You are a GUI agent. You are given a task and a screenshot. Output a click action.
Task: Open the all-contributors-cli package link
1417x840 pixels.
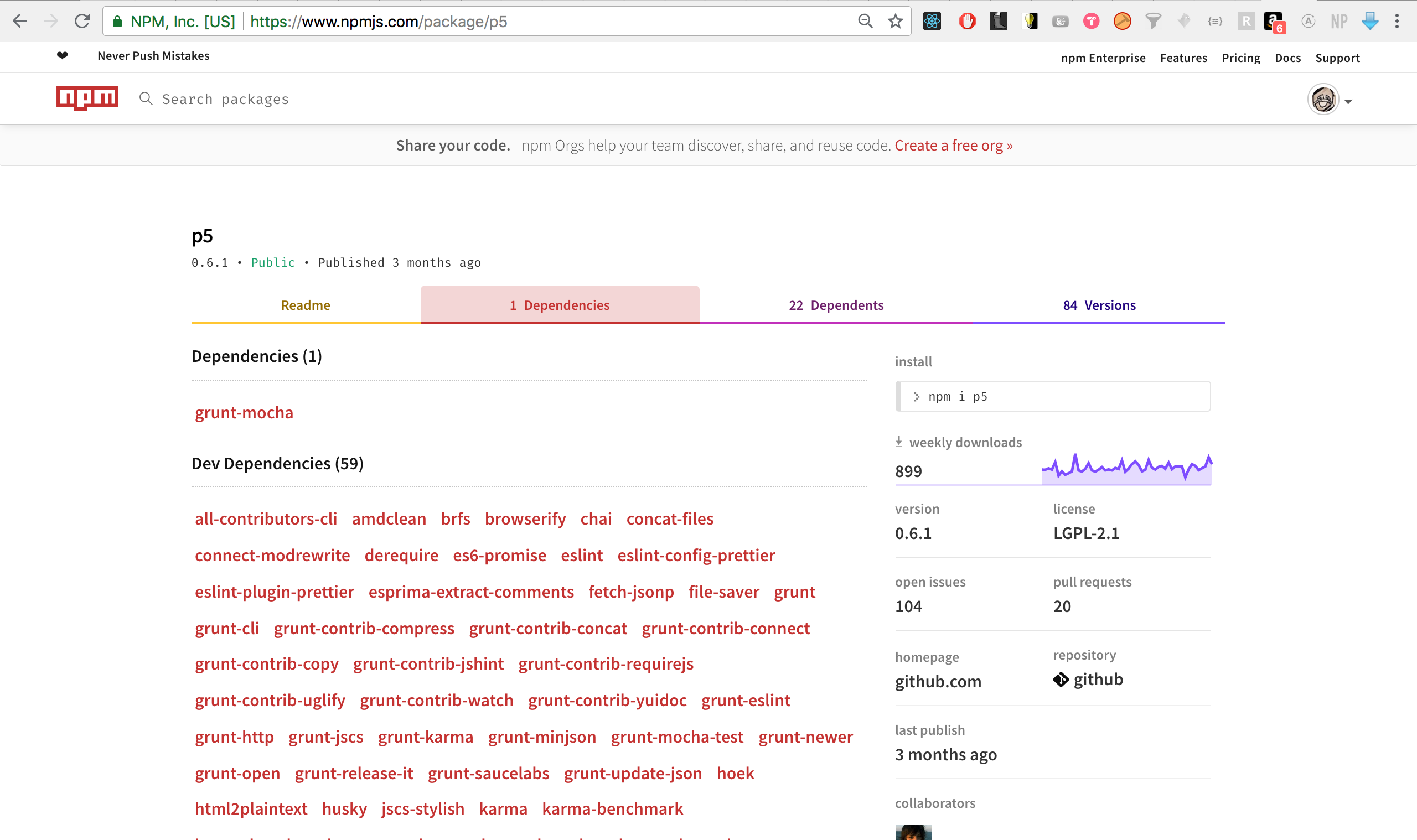[x=266, y=518]
